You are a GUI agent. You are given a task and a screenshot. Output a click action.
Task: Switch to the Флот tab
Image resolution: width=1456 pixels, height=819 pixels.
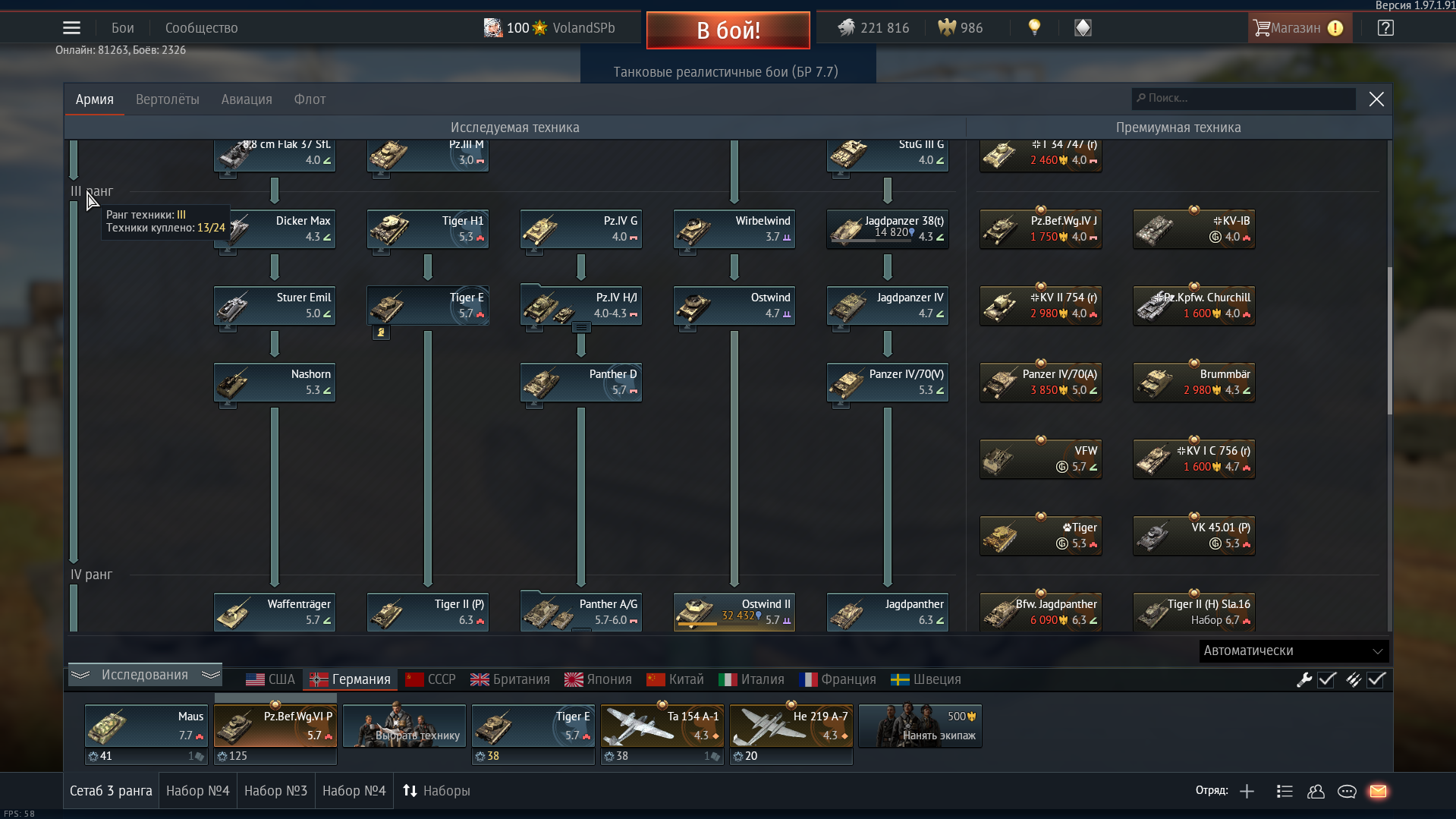(310, 99)
